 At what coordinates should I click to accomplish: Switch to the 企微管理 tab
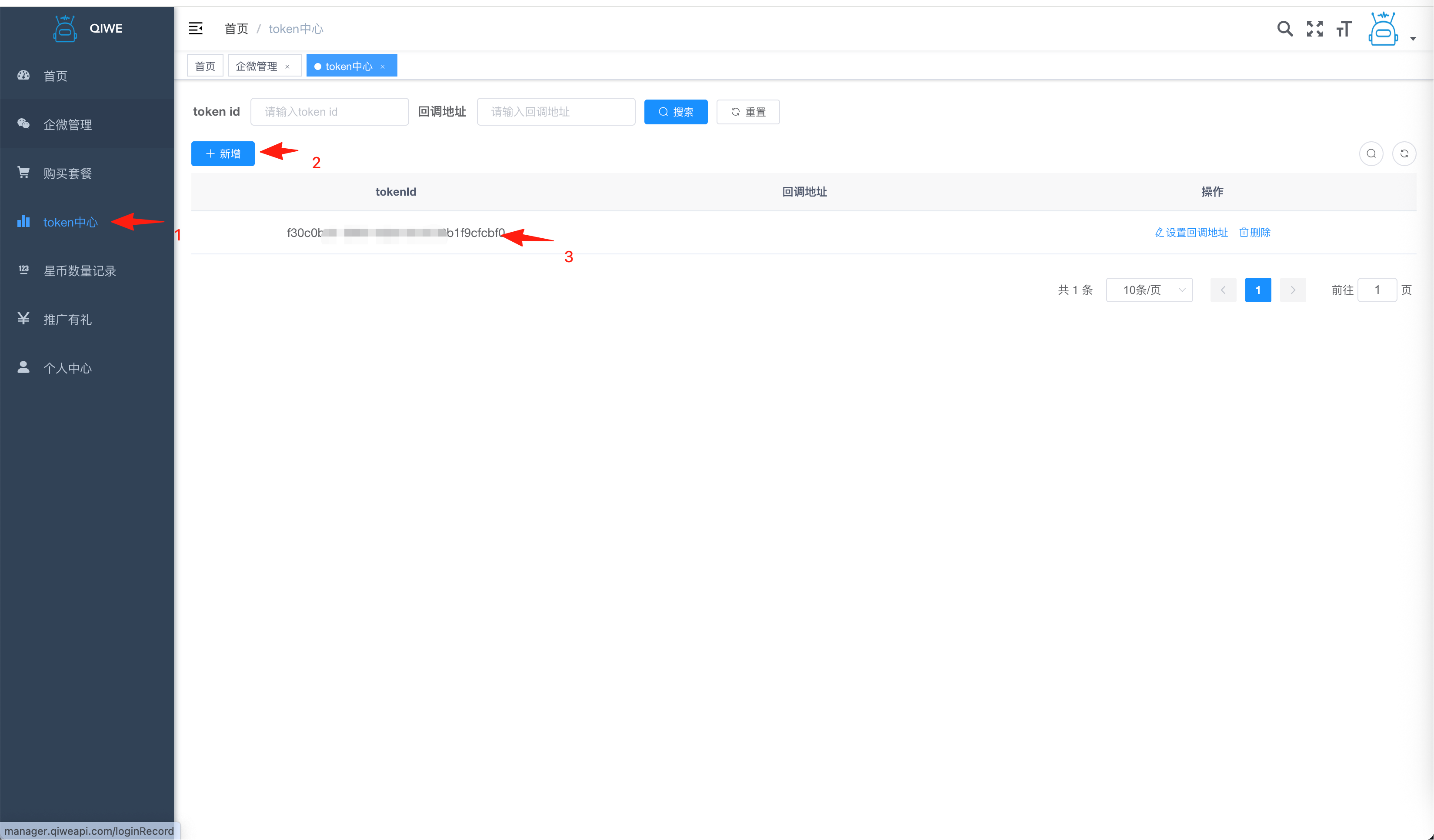point(256,67)
